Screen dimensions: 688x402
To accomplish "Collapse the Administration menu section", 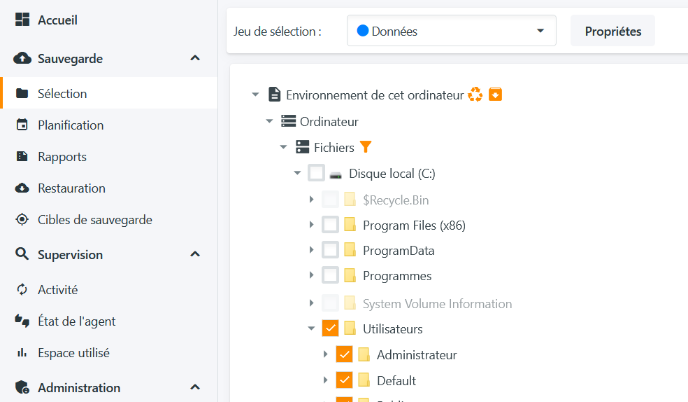I will 195,387.
